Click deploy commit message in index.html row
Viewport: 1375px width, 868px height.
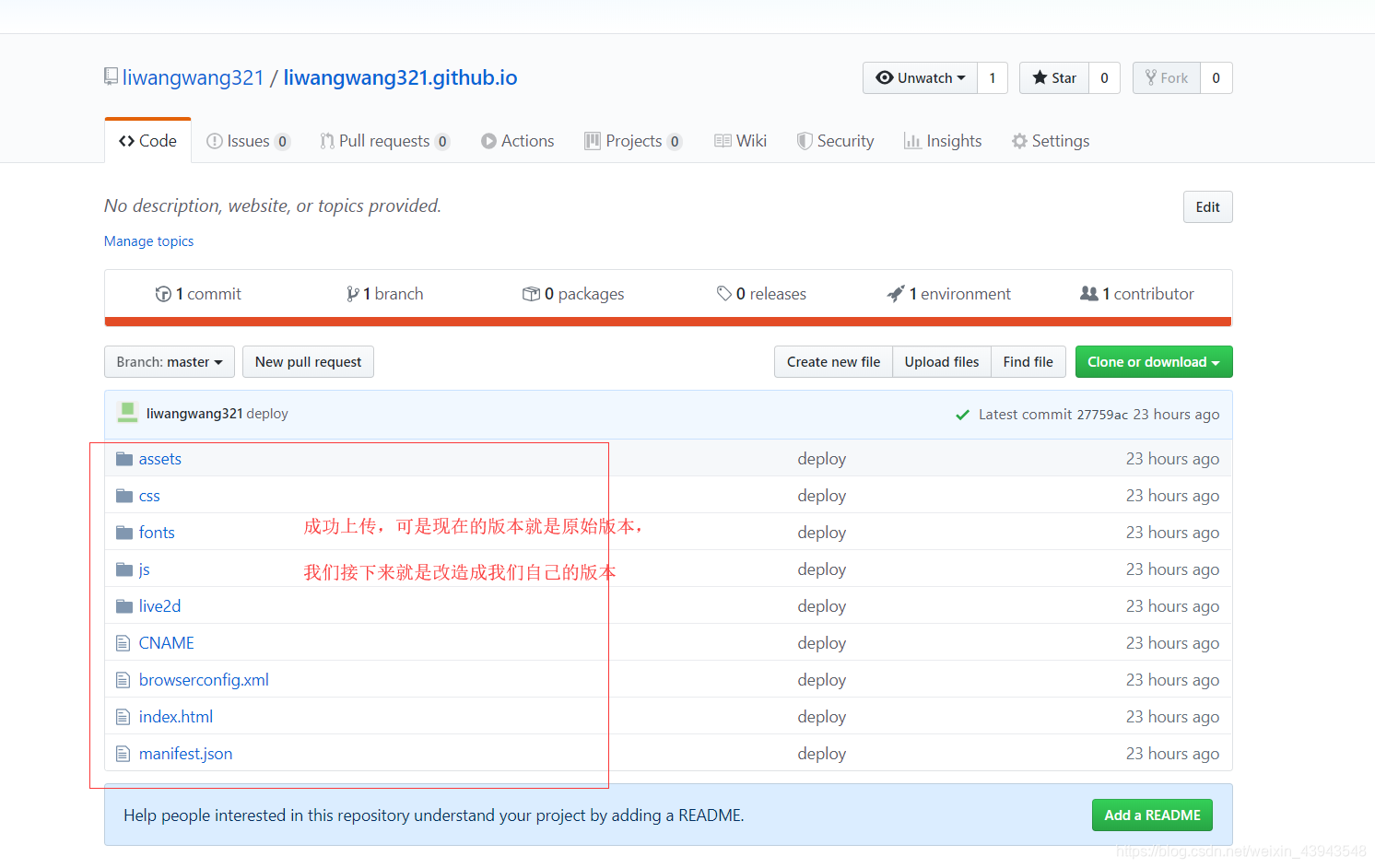click(x=822, y=717)
